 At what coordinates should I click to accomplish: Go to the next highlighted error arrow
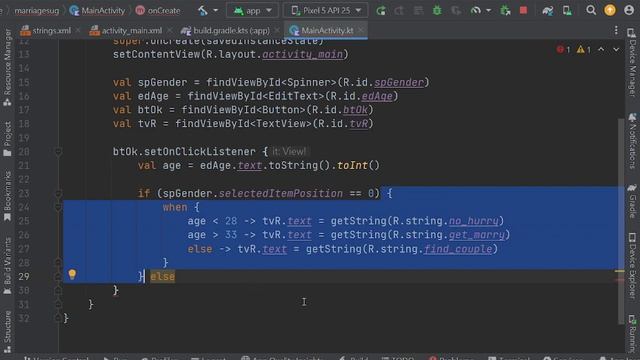click(x=616, y=49)
